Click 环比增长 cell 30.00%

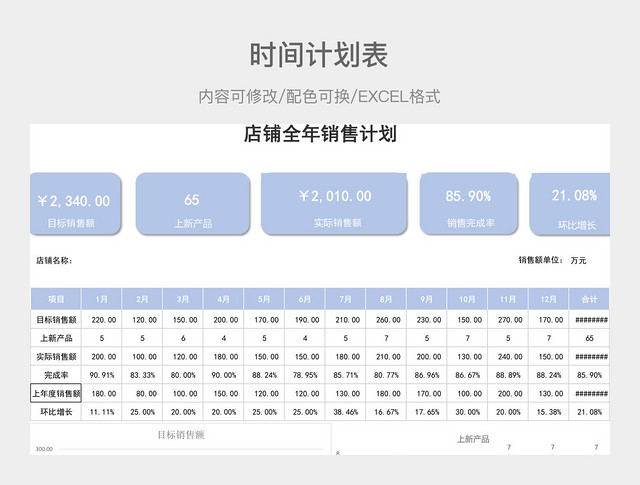(x=467, y=412)
